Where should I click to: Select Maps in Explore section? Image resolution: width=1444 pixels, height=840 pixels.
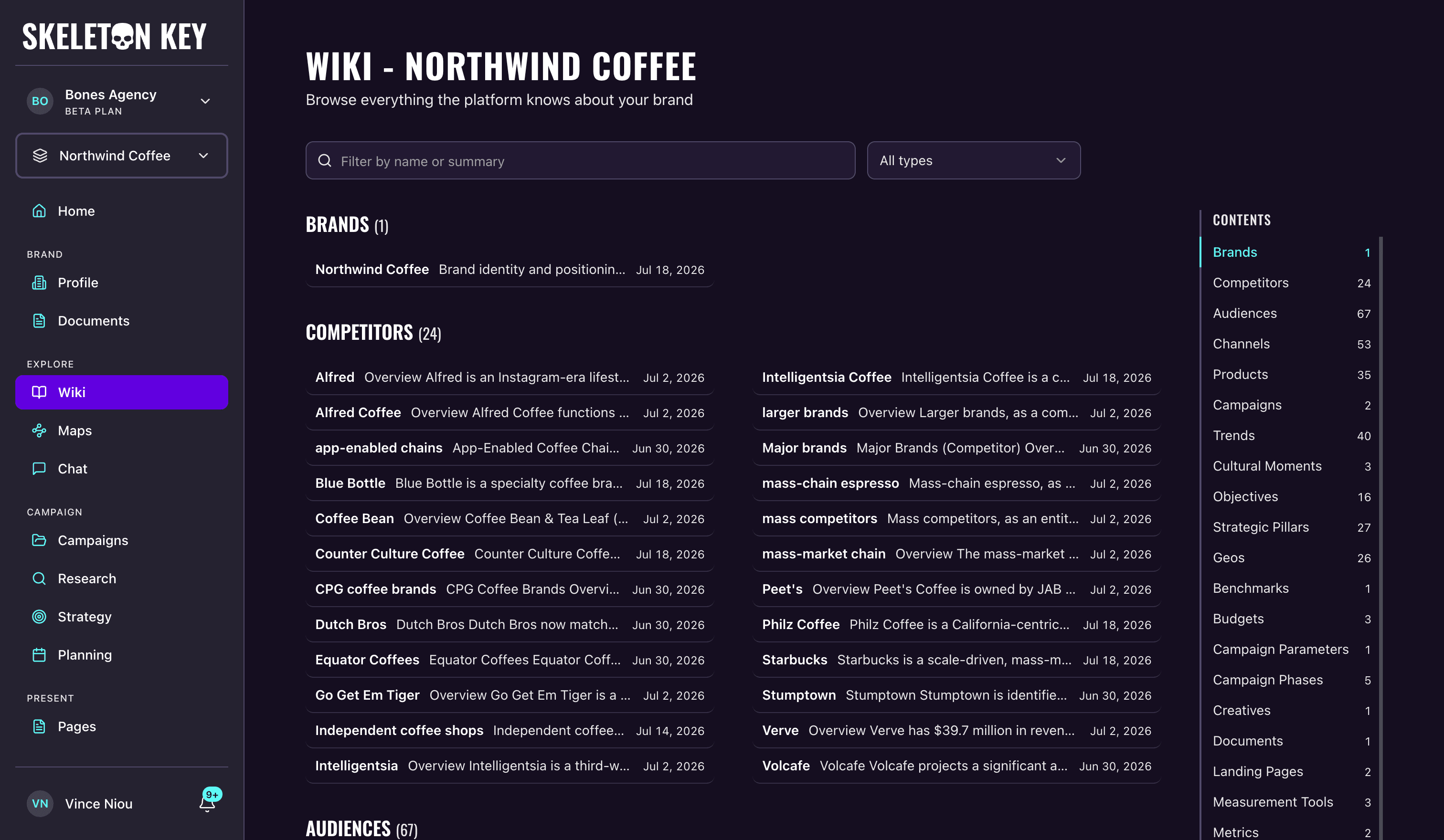point(121,430)
